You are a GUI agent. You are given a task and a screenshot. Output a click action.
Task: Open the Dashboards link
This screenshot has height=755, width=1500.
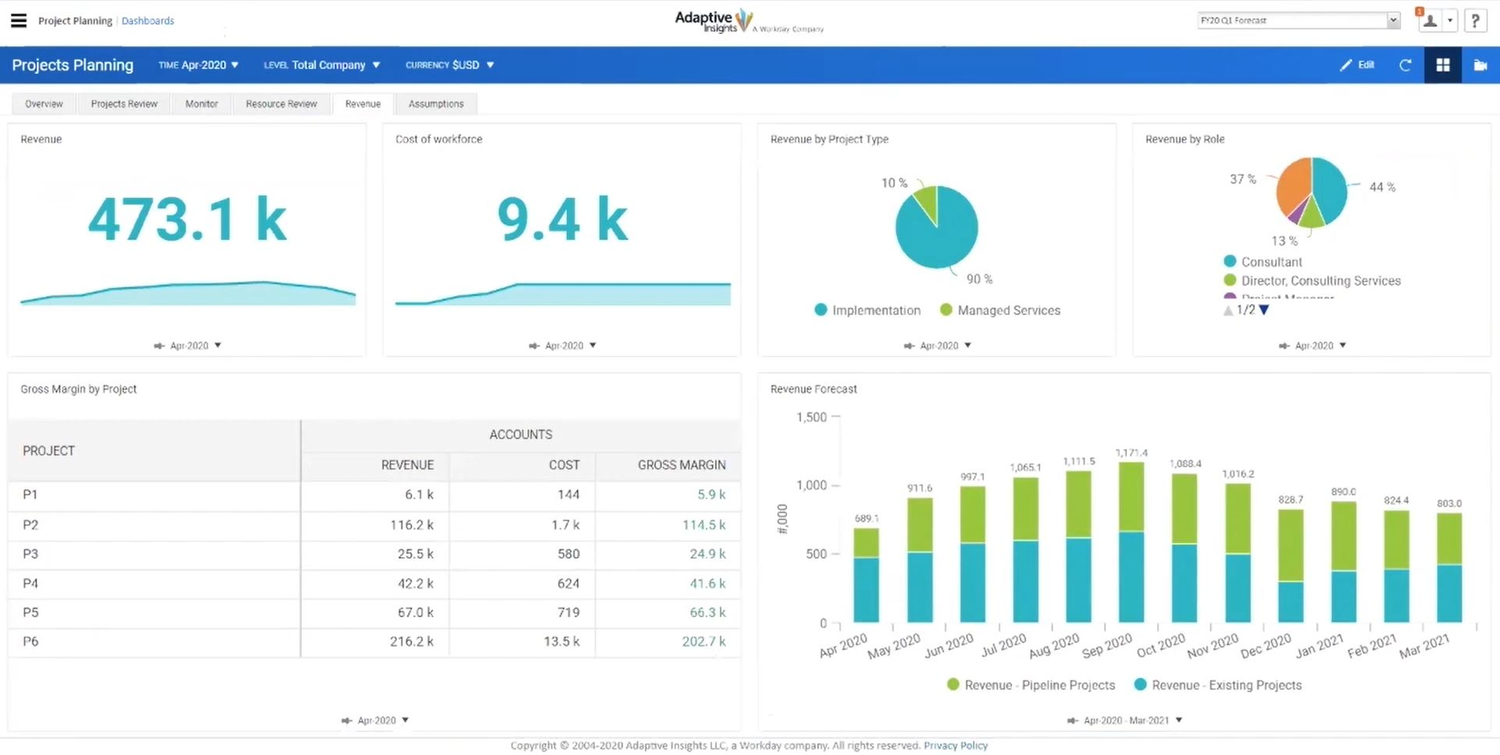coord(147,20)
